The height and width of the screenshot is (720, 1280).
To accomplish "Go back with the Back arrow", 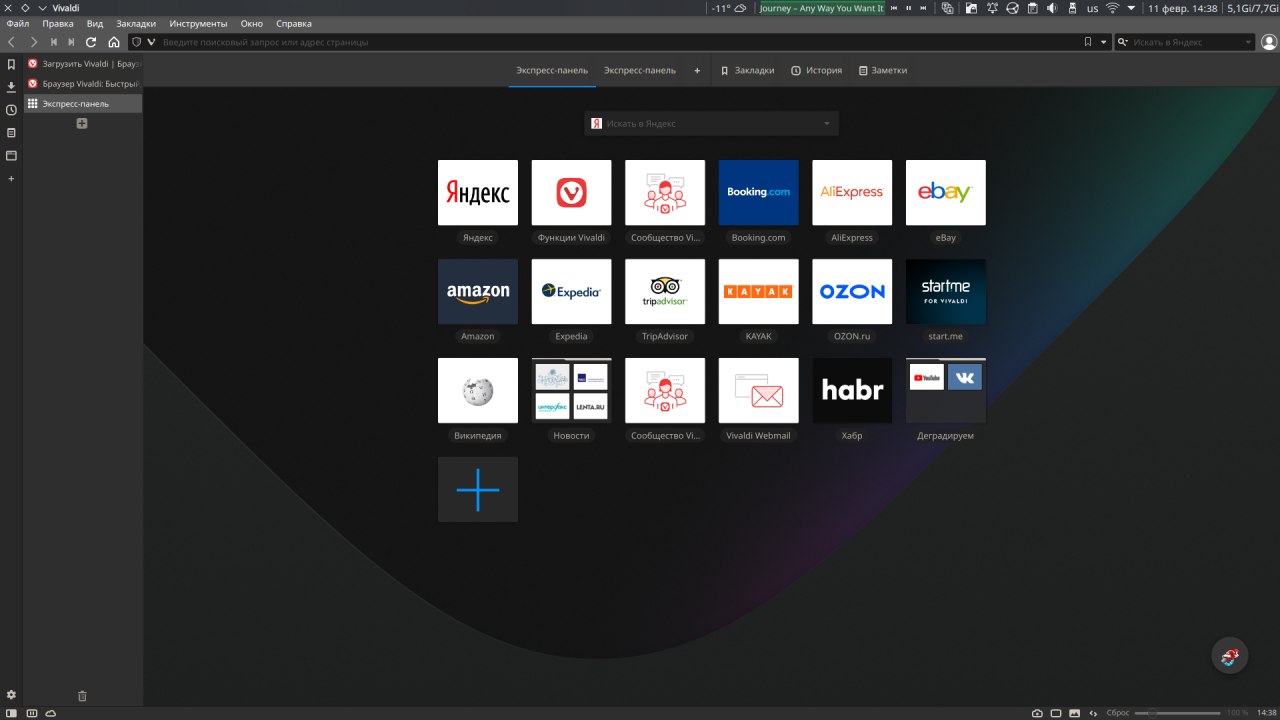I will pos(11,42).
